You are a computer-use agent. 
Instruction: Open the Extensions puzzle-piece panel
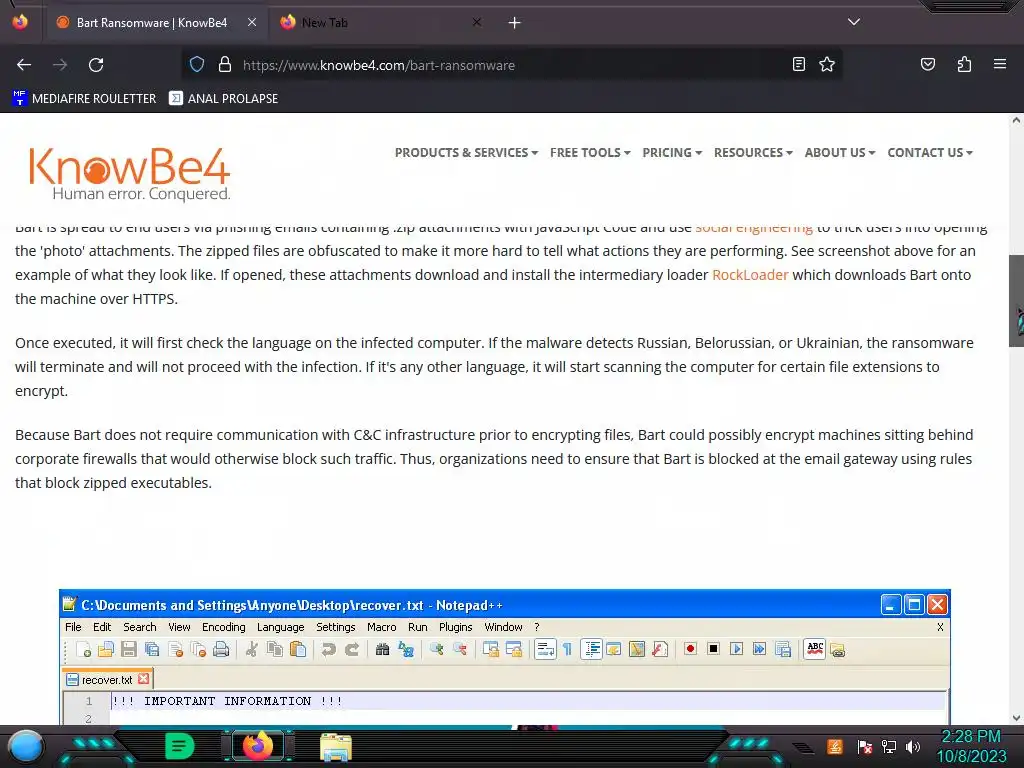[964, 64]
